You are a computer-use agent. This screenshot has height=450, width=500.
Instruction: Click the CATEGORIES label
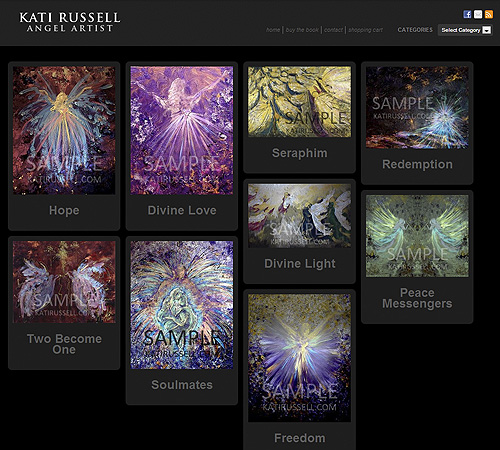tap(415, 30)
